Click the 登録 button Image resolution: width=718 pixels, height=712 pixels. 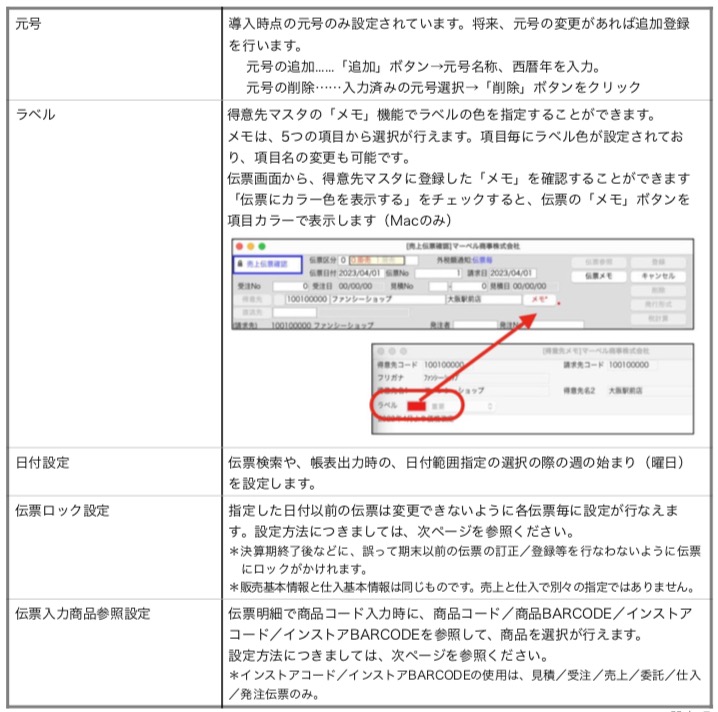(x=655, y=260)
